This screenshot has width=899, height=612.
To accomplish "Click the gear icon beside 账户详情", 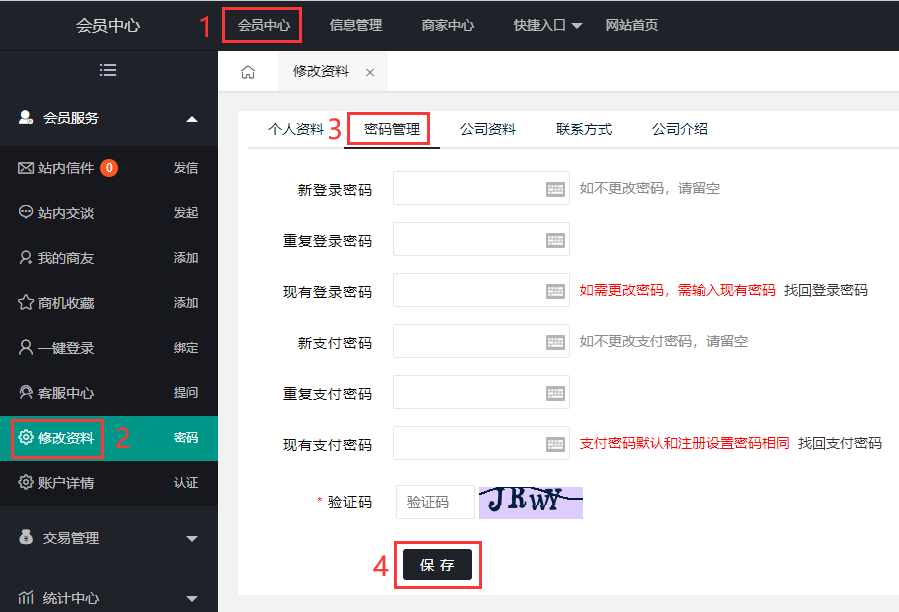I will (26, 482).
